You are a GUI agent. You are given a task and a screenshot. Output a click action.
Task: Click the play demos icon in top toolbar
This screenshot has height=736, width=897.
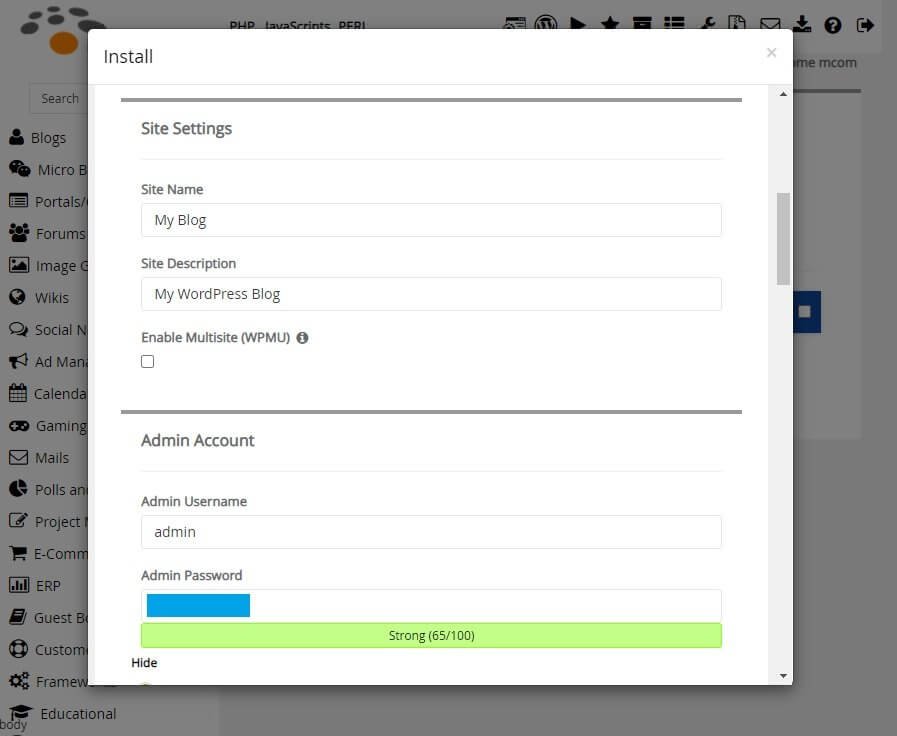point(578,25)
